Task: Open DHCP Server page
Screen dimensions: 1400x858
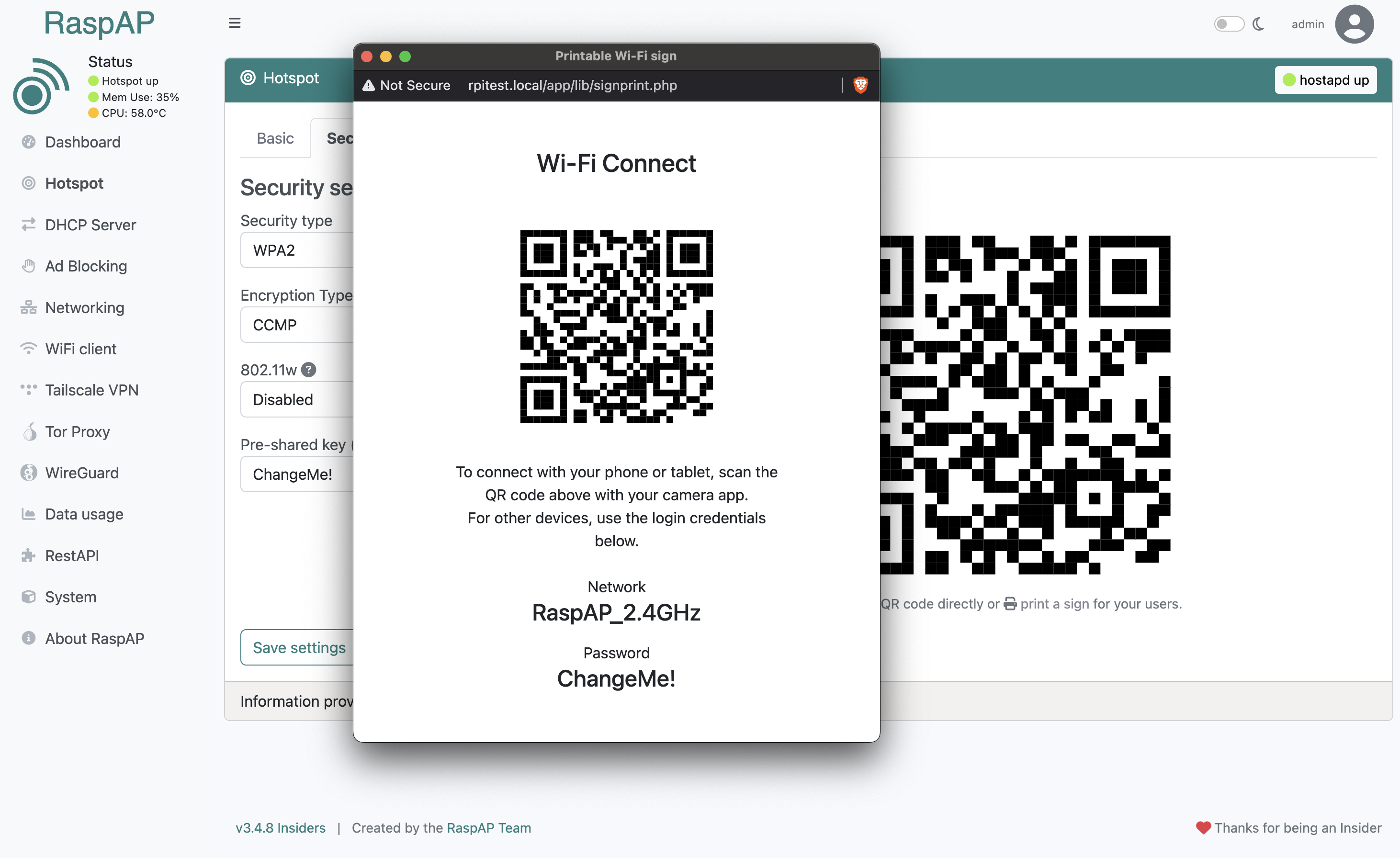Action: [90, 225]
